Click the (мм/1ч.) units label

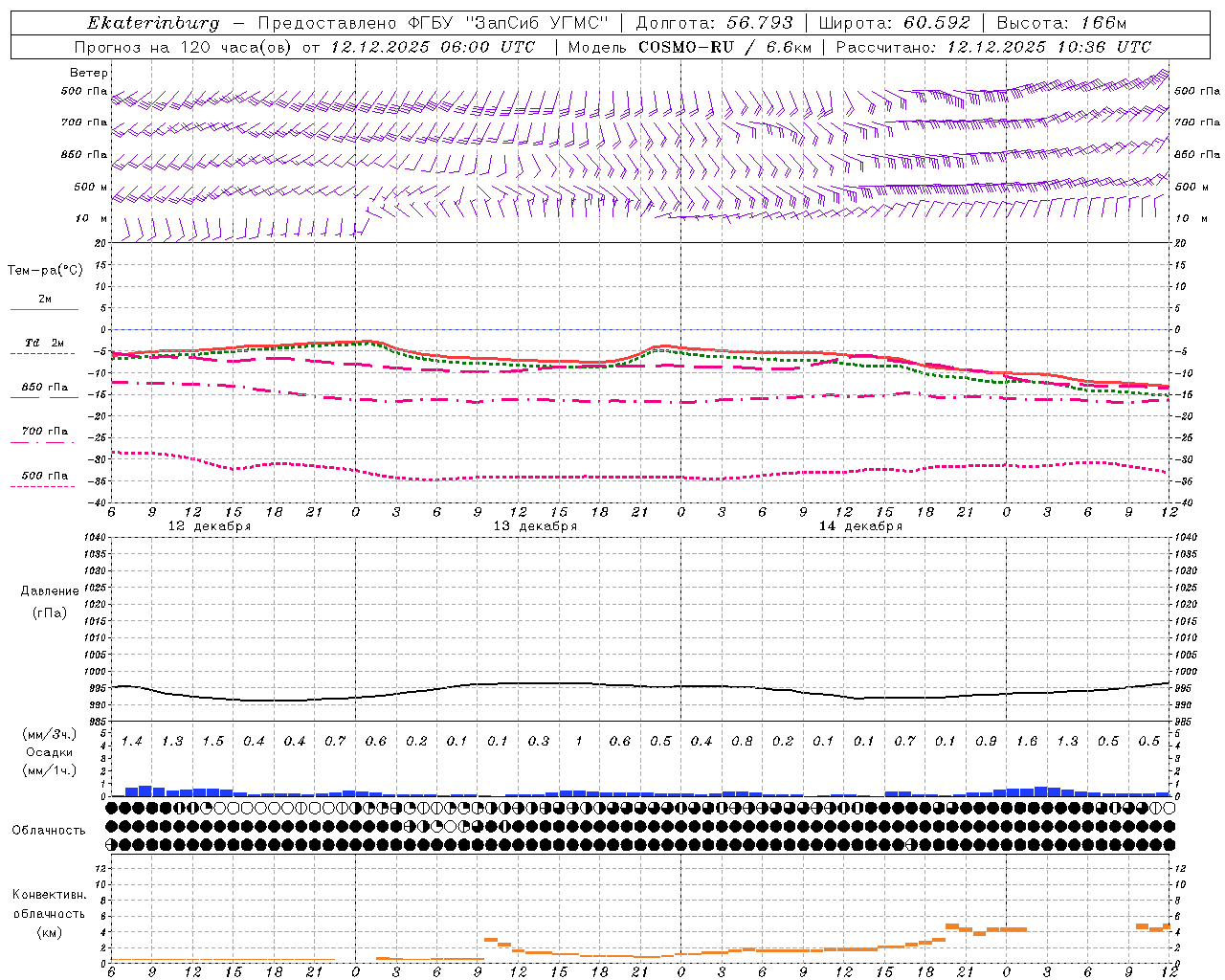50,770
